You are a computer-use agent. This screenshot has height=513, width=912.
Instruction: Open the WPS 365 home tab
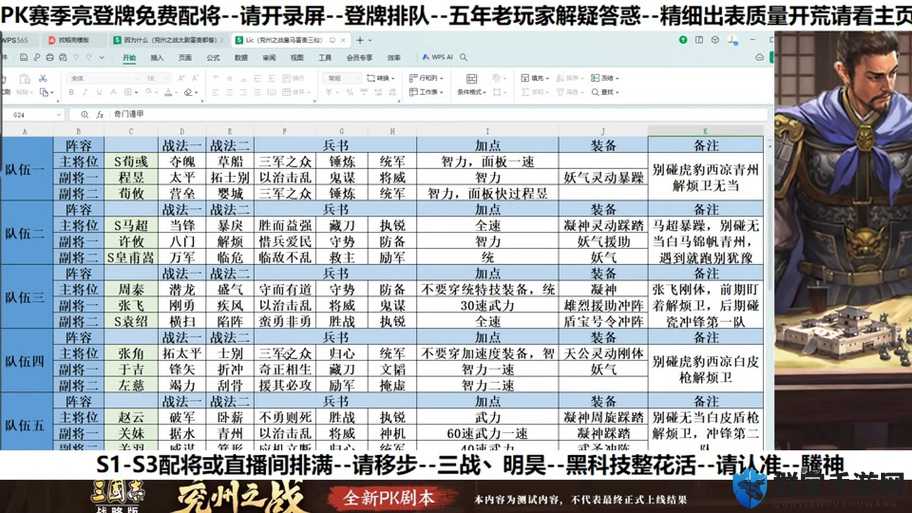17,40
